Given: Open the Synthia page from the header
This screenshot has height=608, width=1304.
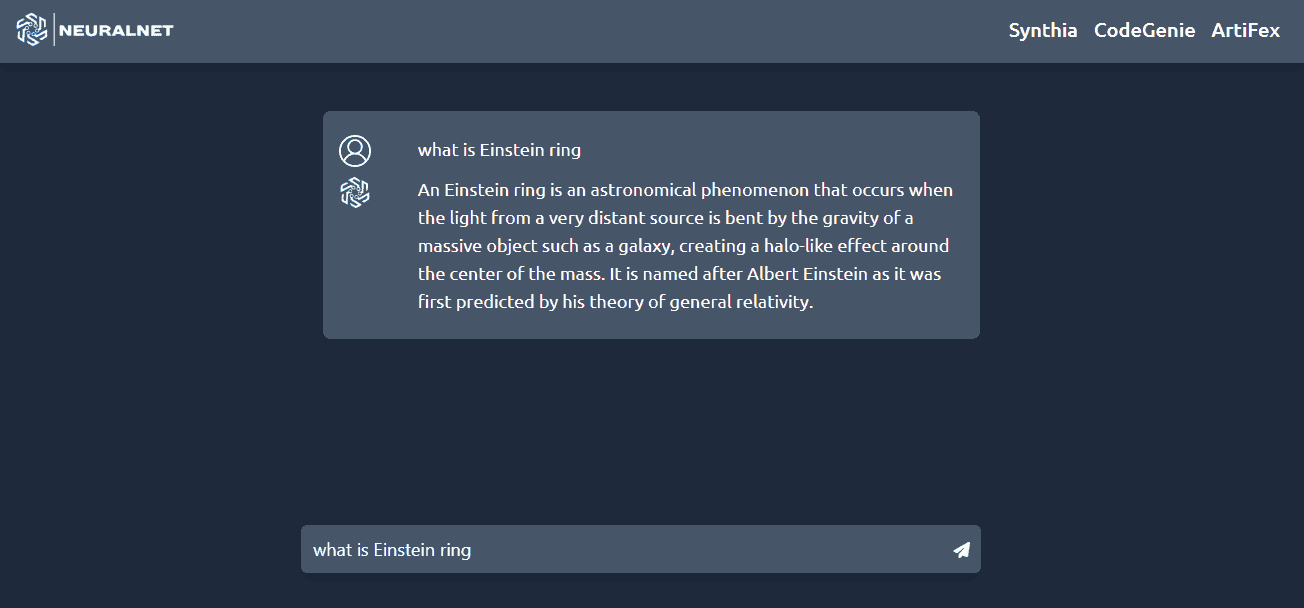Looking at the screenshot, I should pyautogui.click(x=1043, y=30).
